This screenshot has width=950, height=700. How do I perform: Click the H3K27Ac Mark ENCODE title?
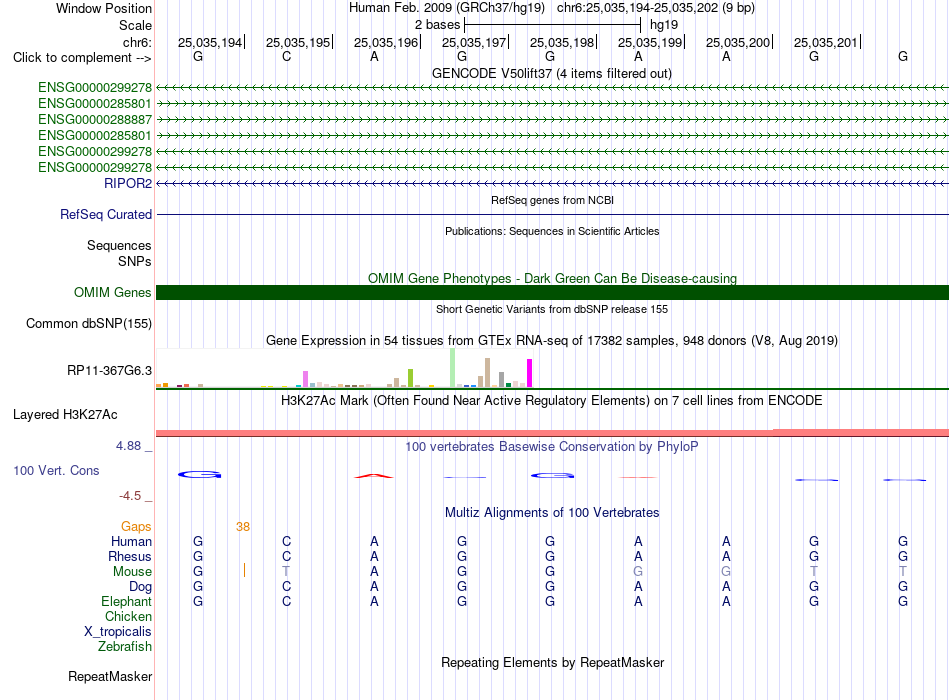click(552, 401)
